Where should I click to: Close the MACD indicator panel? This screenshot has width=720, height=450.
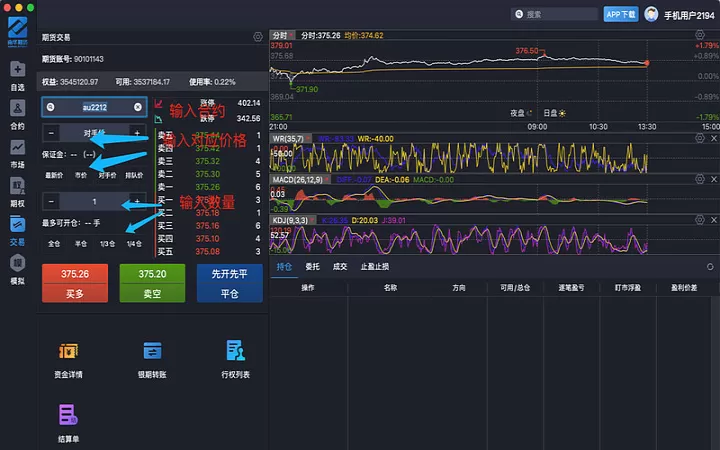tap(714, 179)
